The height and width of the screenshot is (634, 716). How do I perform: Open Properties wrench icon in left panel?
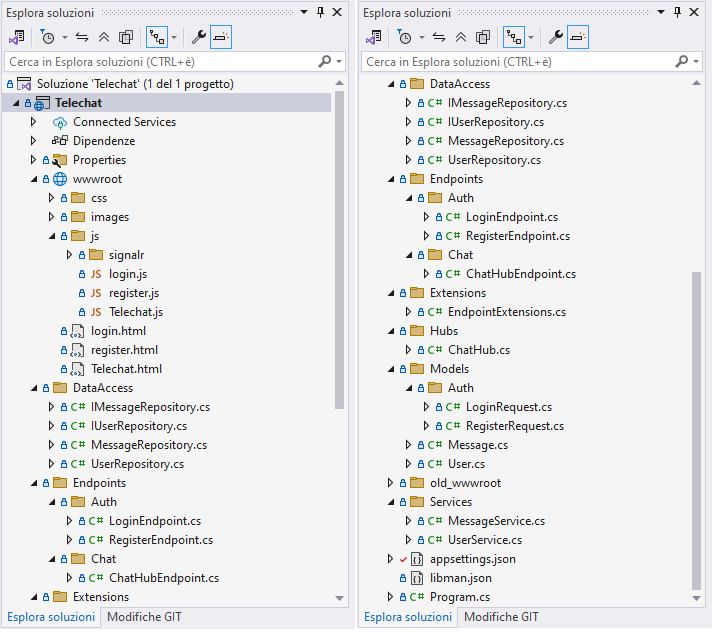click(x=198, y=37)
